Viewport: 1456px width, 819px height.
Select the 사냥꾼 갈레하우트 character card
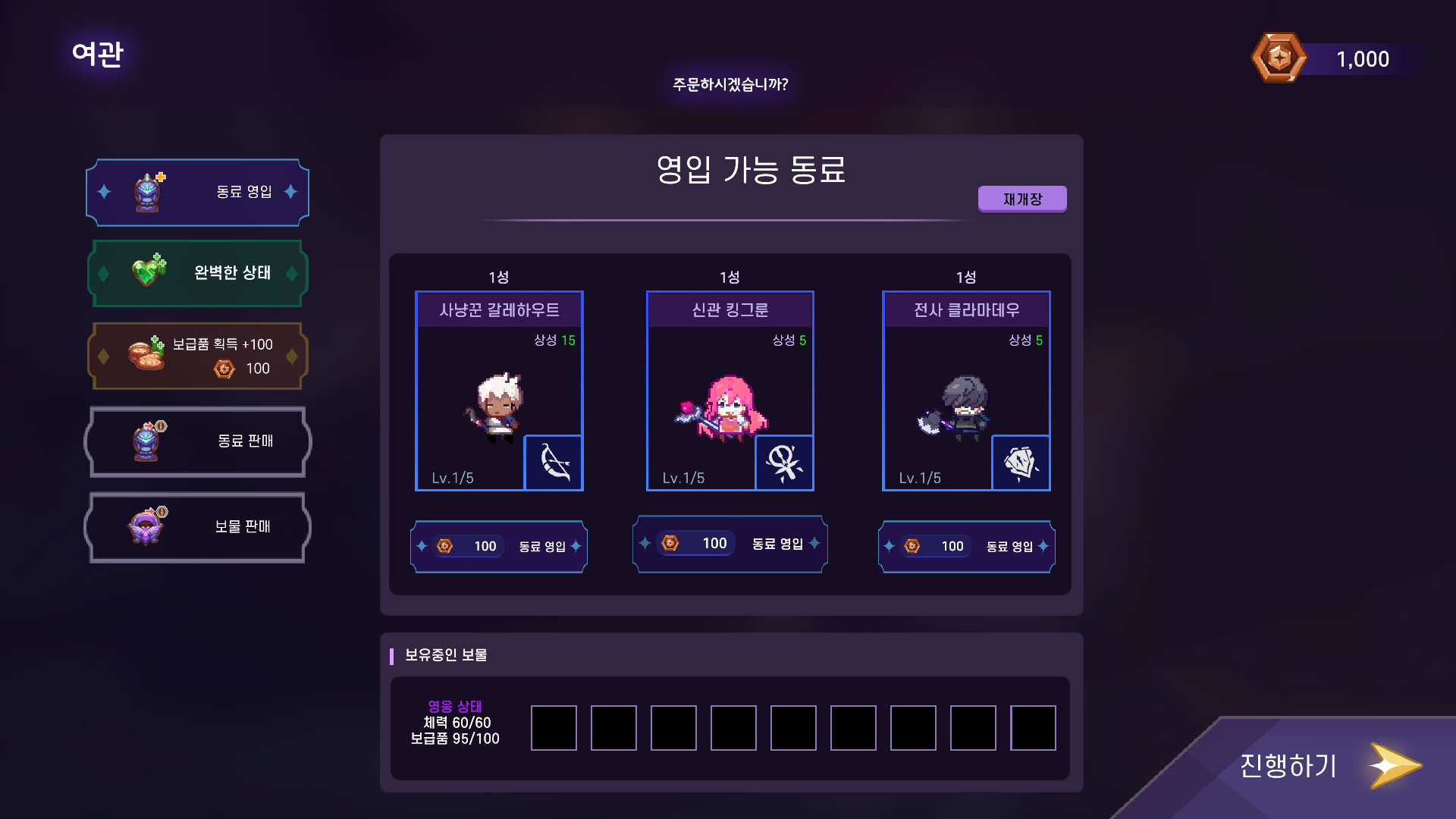(x=499, y=391)
